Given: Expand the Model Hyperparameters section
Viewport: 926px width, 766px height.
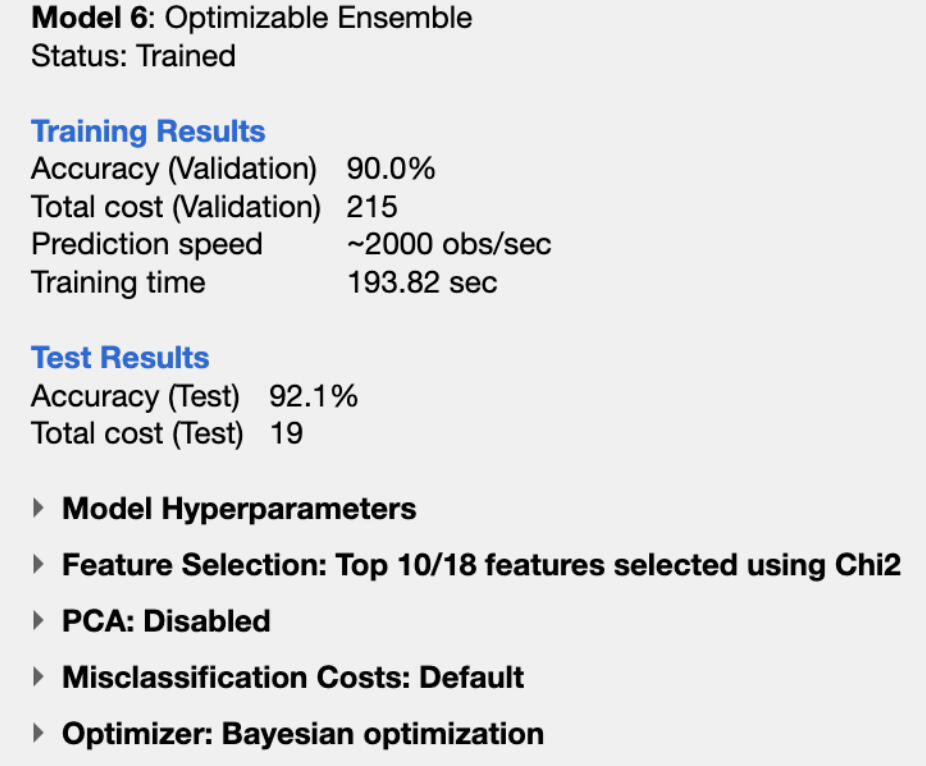Looking at the screenshot, I should tap(39, 509).
